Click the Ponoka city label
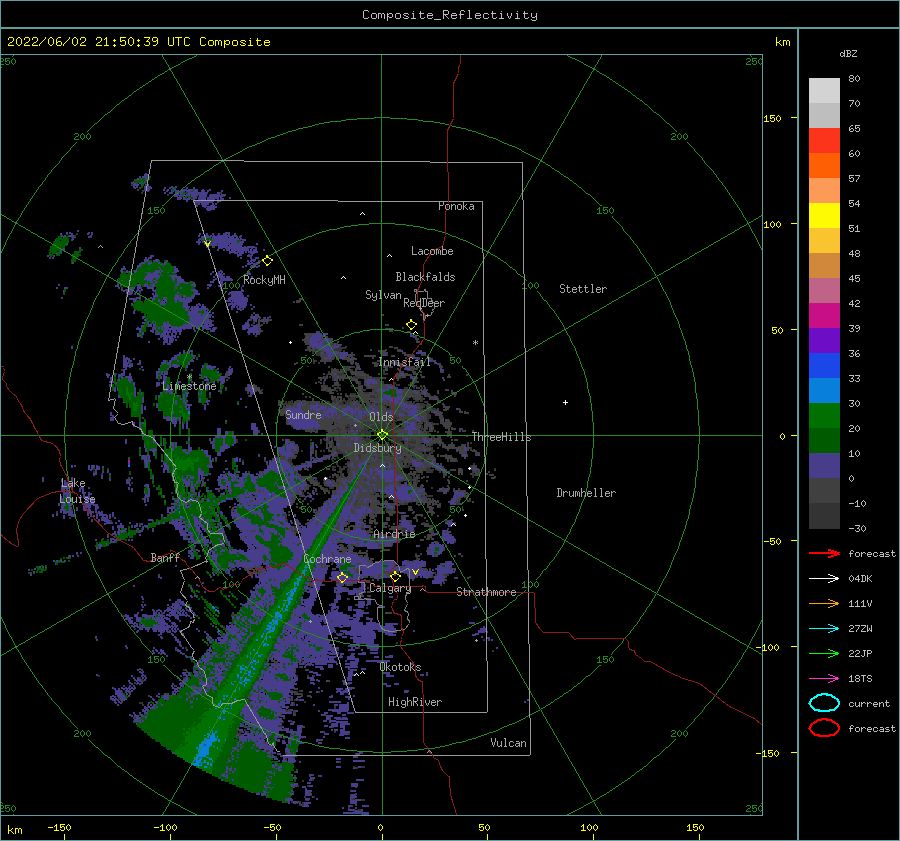The width and height of the screenshot is (900, 841). 456,207
